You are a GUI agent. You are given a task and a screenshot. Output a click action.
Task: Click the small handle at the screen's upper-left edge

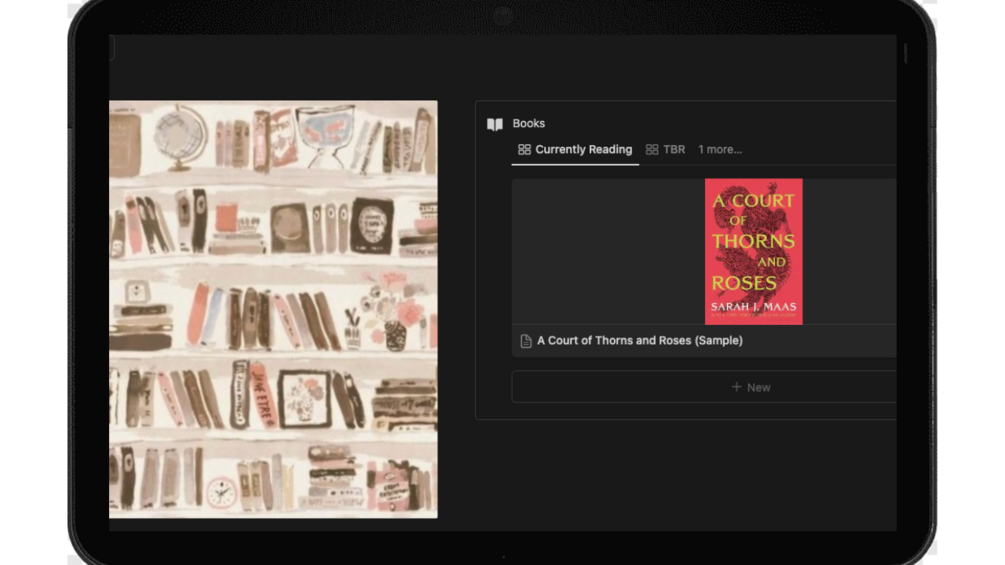(112, 48)
